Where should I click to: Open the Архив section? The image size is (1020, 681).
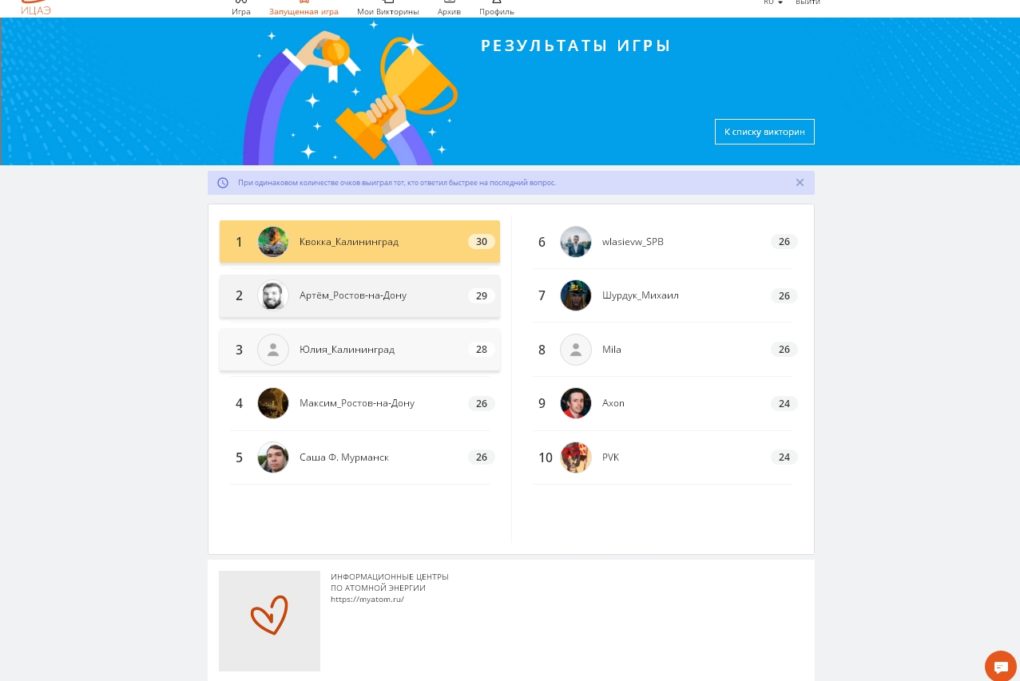pos(449,8)
